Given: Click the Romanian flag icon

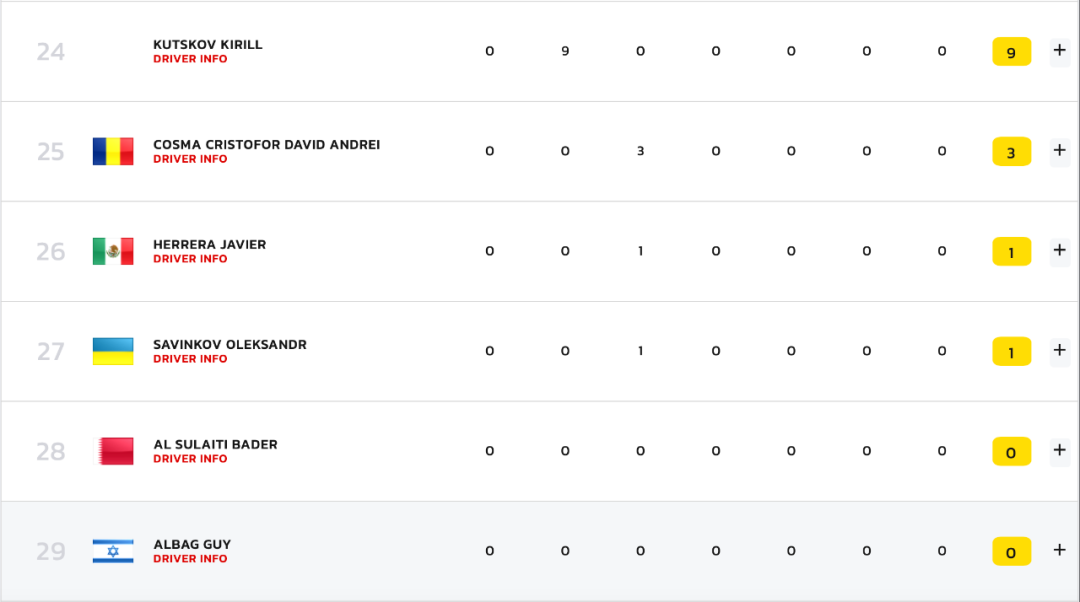Looking at the screenshot, I should pyautogui.click(x=113, y=152).
